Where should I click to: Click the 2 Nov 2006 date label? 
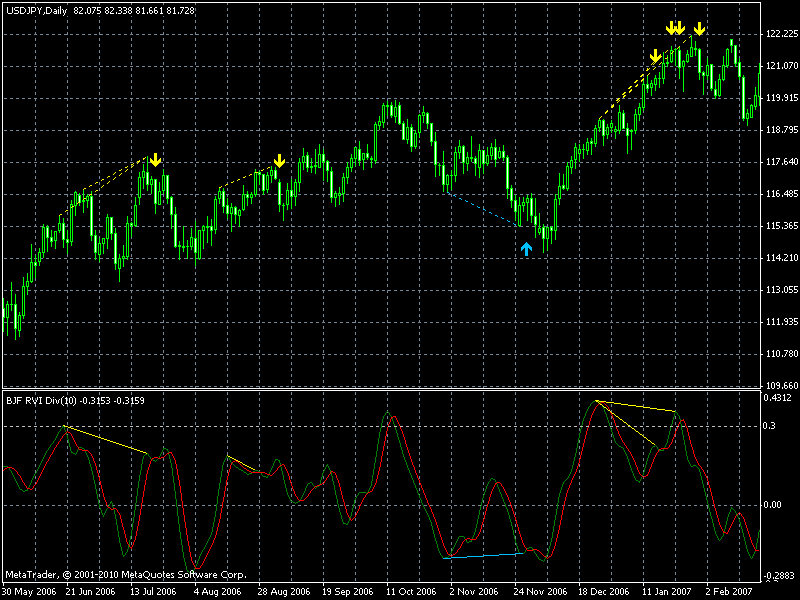coord(473,592)
